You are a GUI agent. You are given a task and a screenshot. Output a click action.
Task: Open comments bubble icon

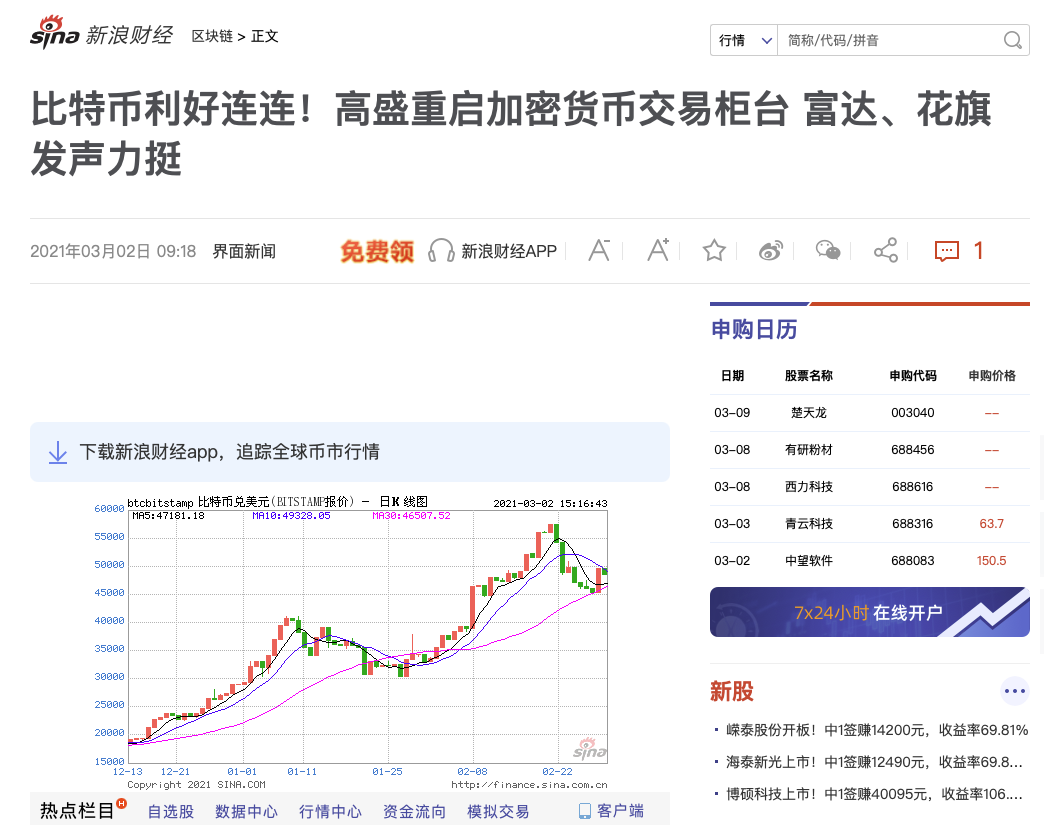(x=946, y=251)
